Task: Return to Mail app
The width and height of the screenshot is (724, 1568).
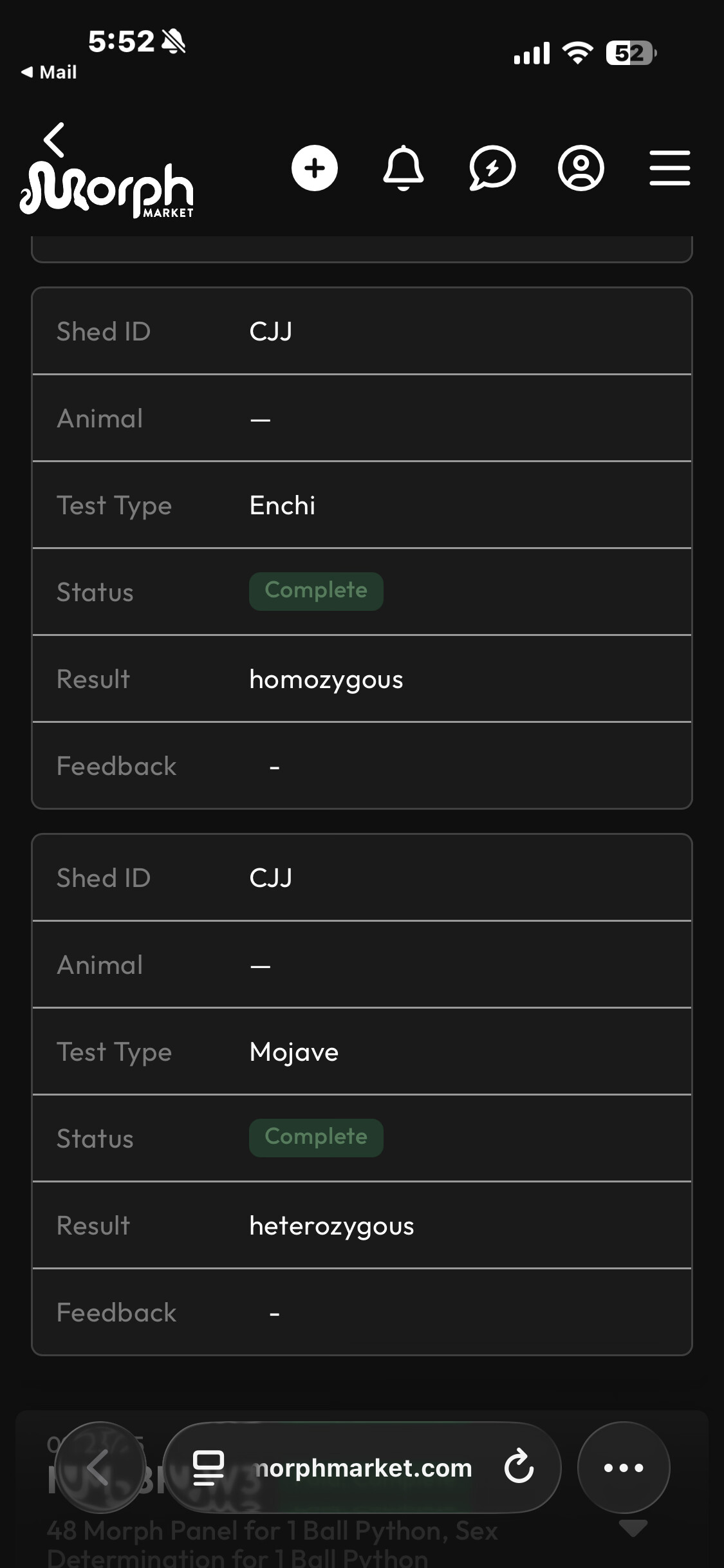Action: click(49, 72)
